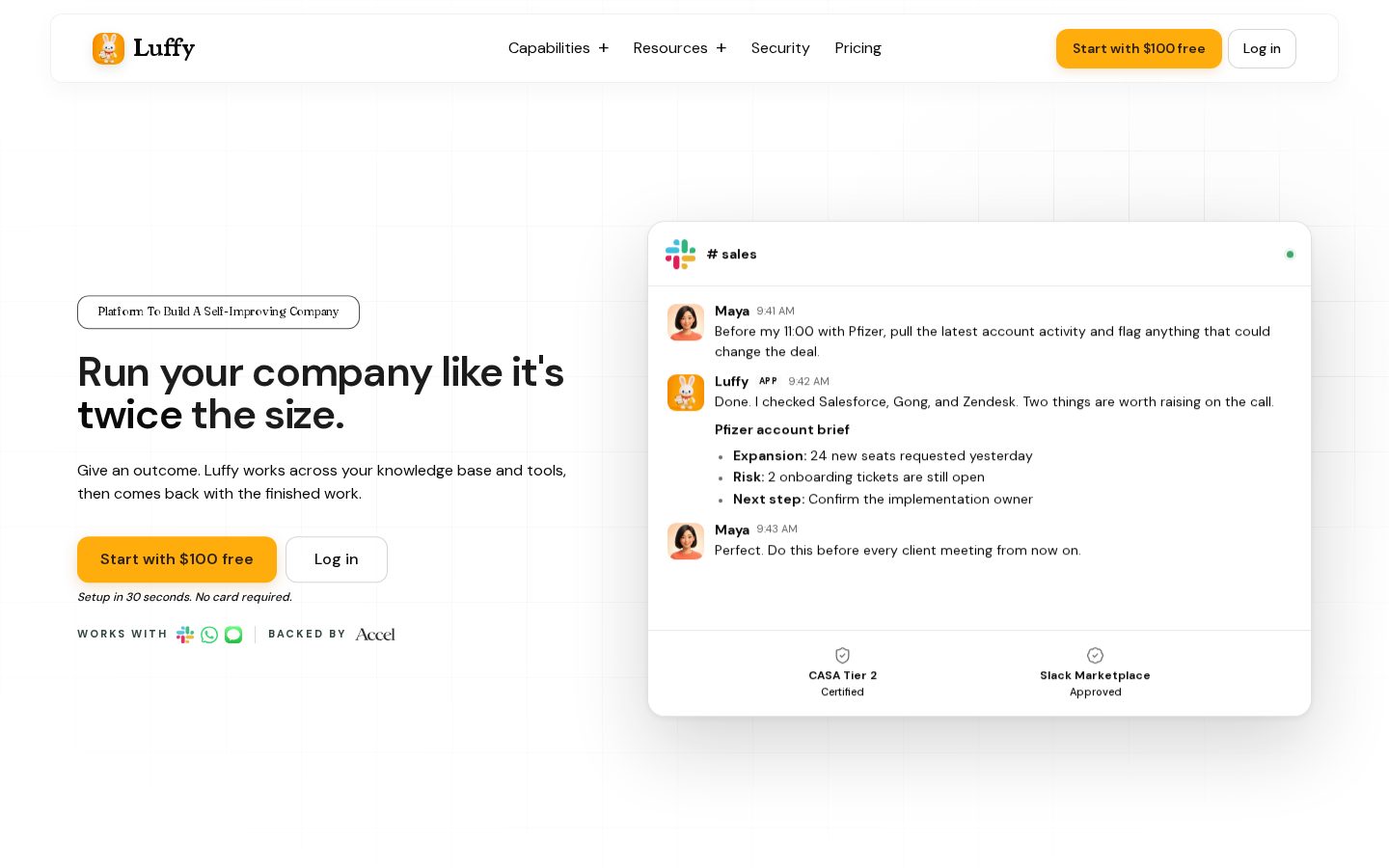Click Maya's avatar on the 9:41 AM message

click(686, 322)
